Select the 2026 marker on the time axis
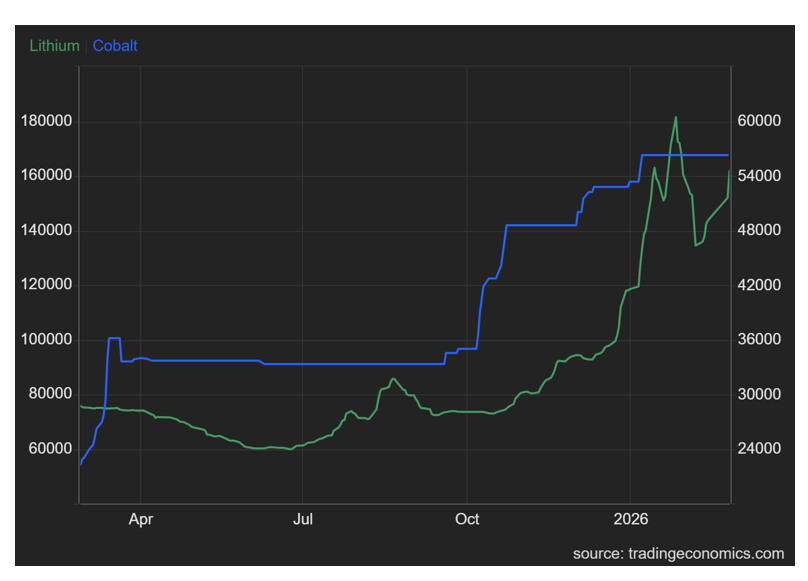The image size is (808, 581). (630, 519)
